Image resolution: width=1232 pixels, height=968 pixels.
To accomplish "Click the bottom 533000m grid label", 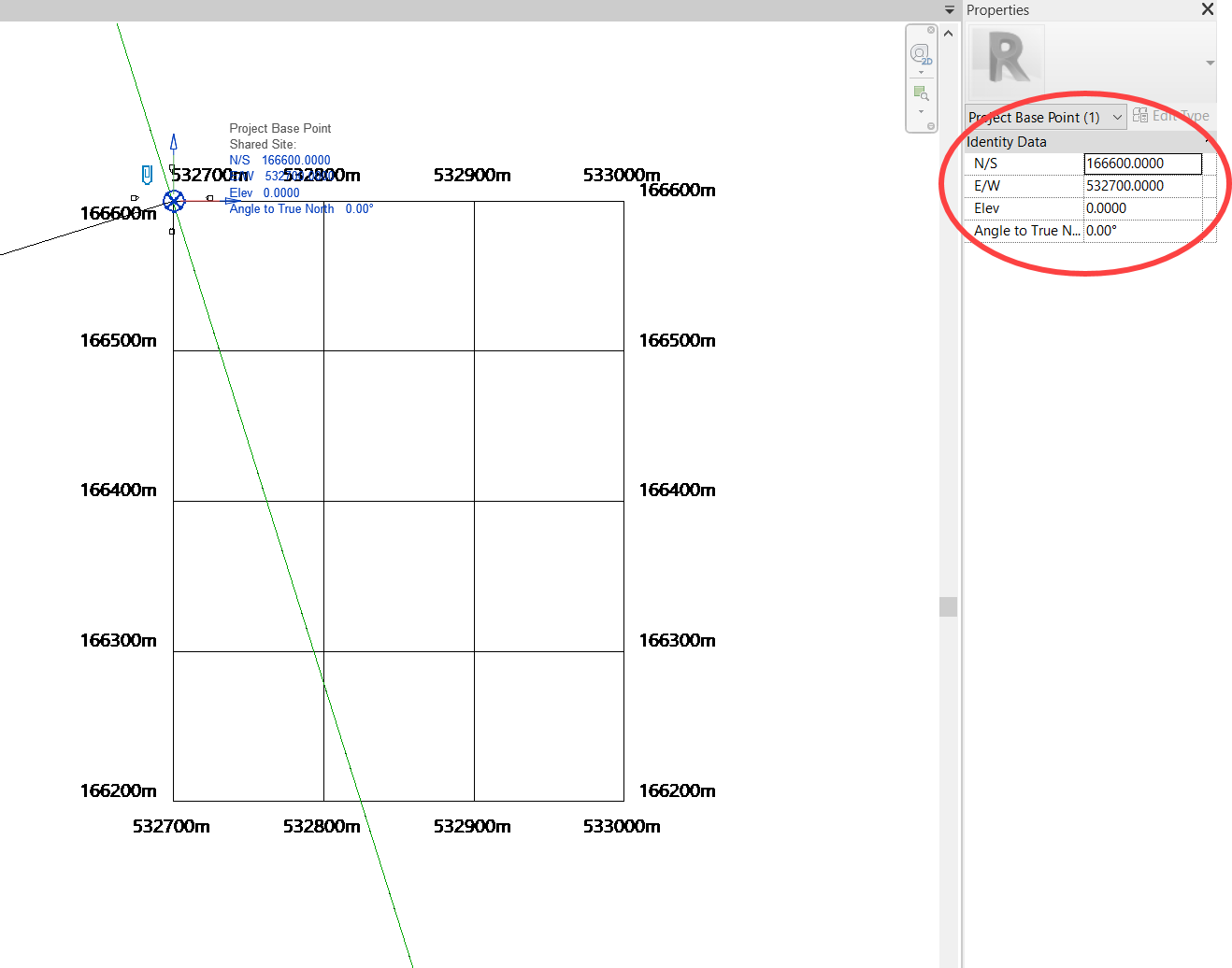I will [622, 826].
